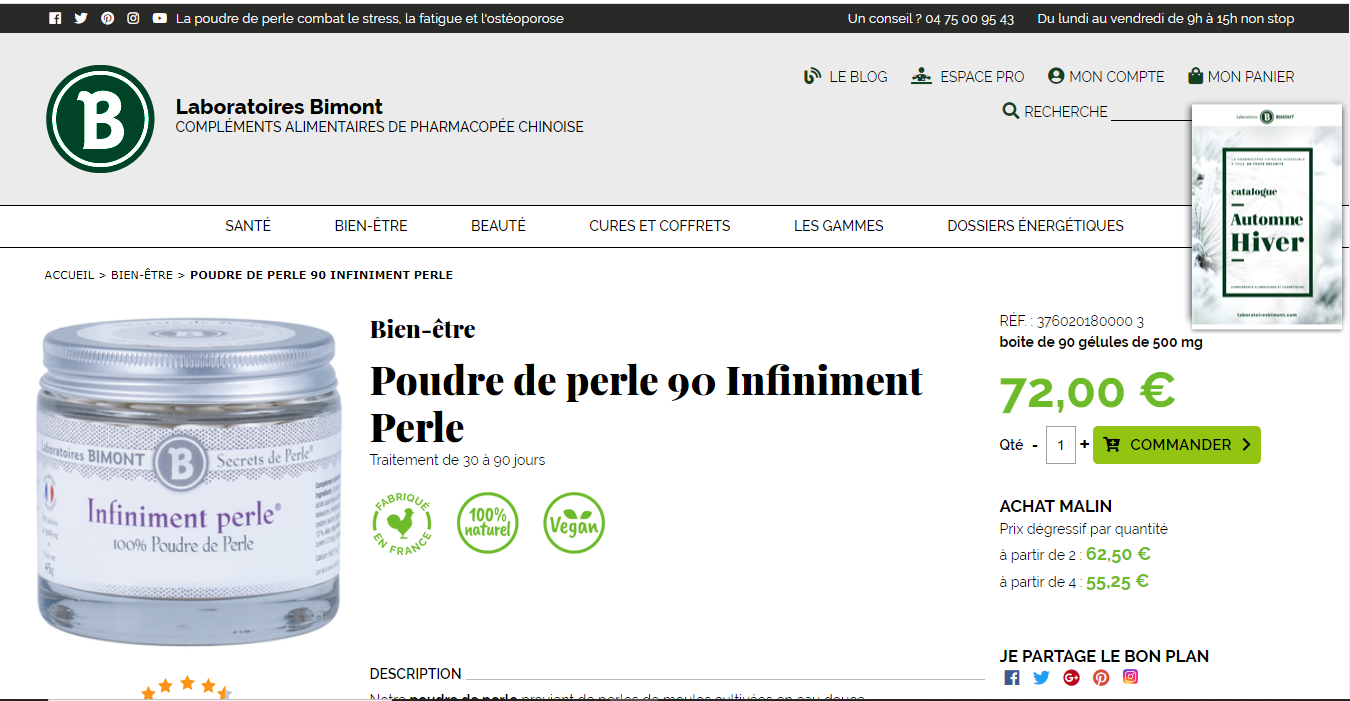1350x701 pixels.
Task: Open the YouTube icon in top bar
Action: click(160, 18)
